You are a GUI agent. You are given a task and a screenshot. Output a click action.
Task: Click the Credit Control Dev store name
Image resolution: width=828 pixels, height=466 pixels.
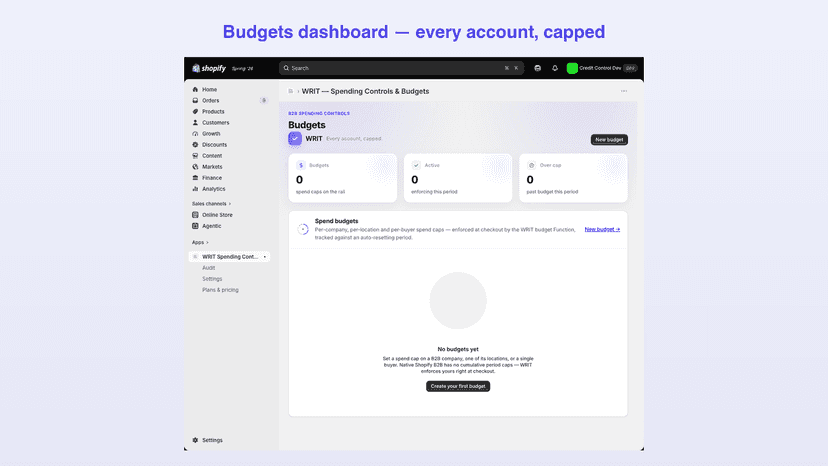tap(600, 68)
